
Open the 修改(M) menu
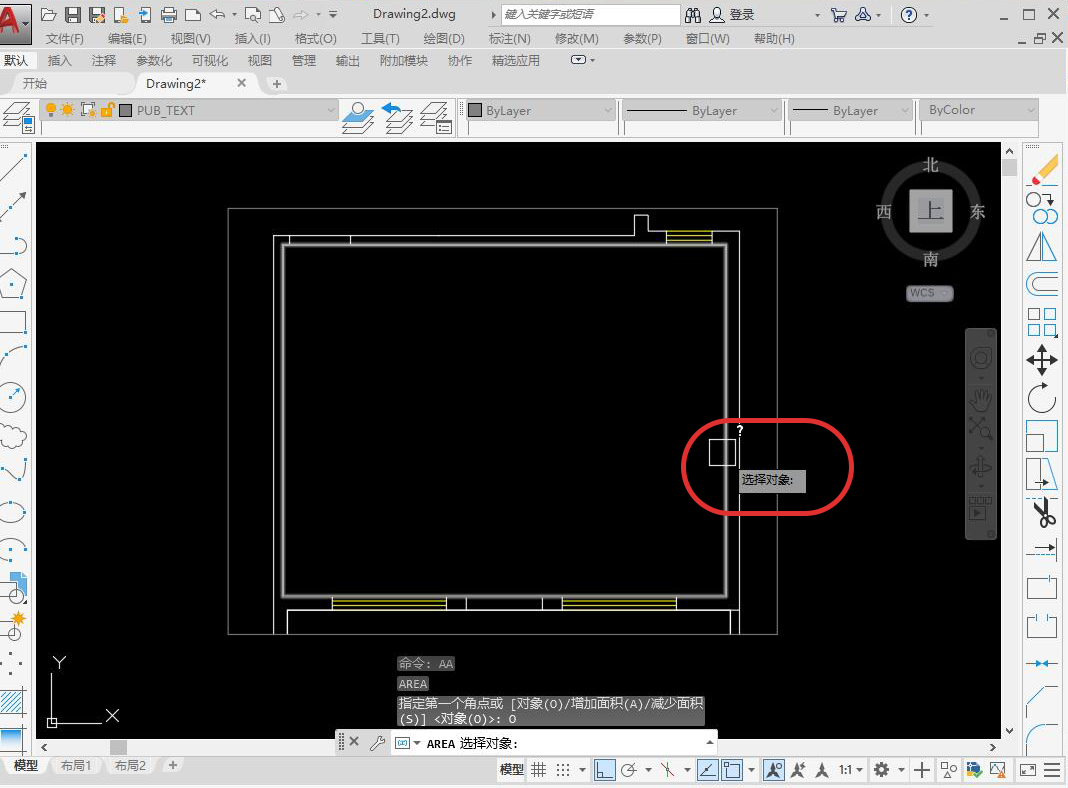(x=576, y=39)
